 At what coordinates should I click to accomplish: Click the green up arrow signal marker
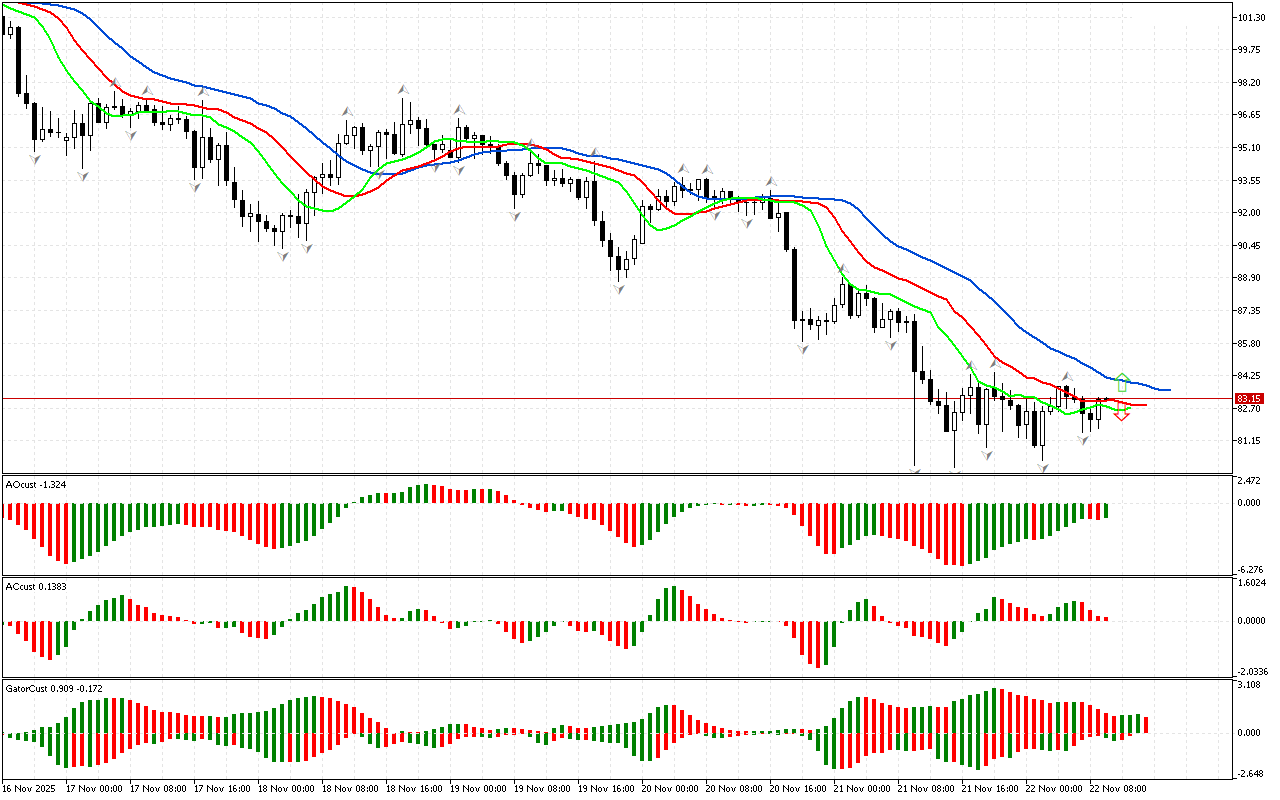pos(1122,382)
